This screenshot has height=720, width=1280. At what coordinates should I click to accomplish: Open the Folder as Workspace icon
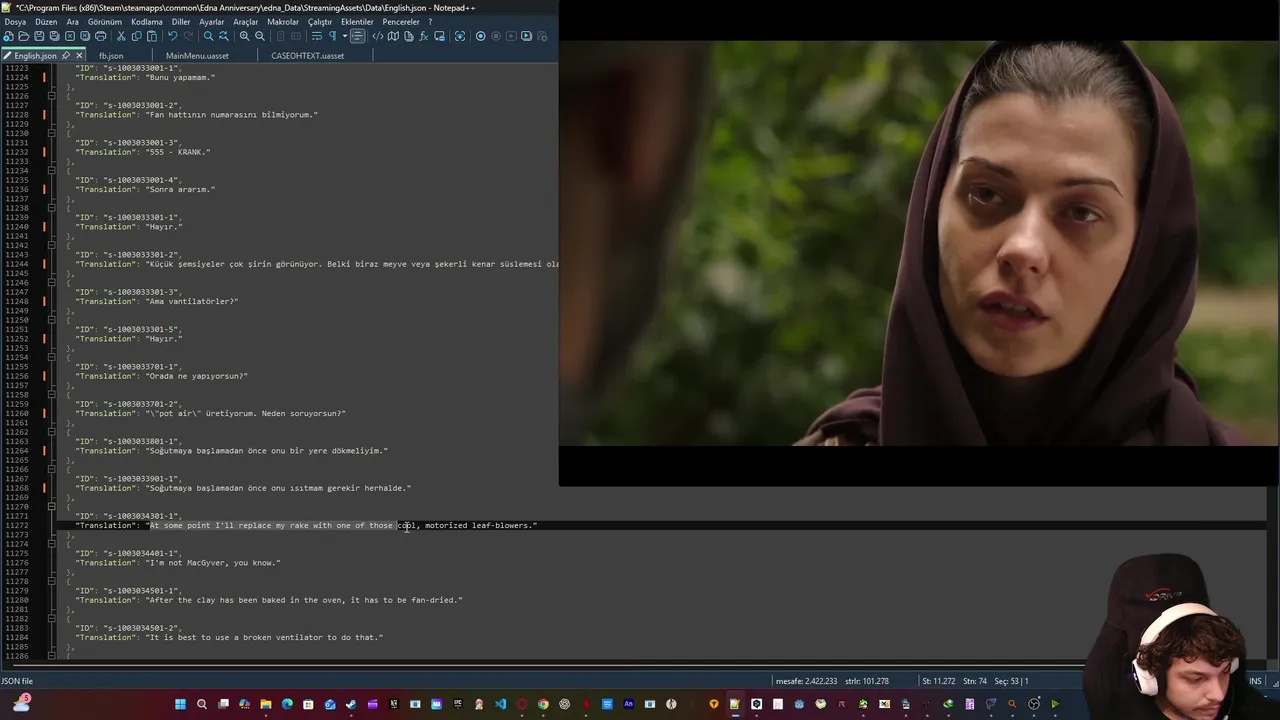point(440,36)
